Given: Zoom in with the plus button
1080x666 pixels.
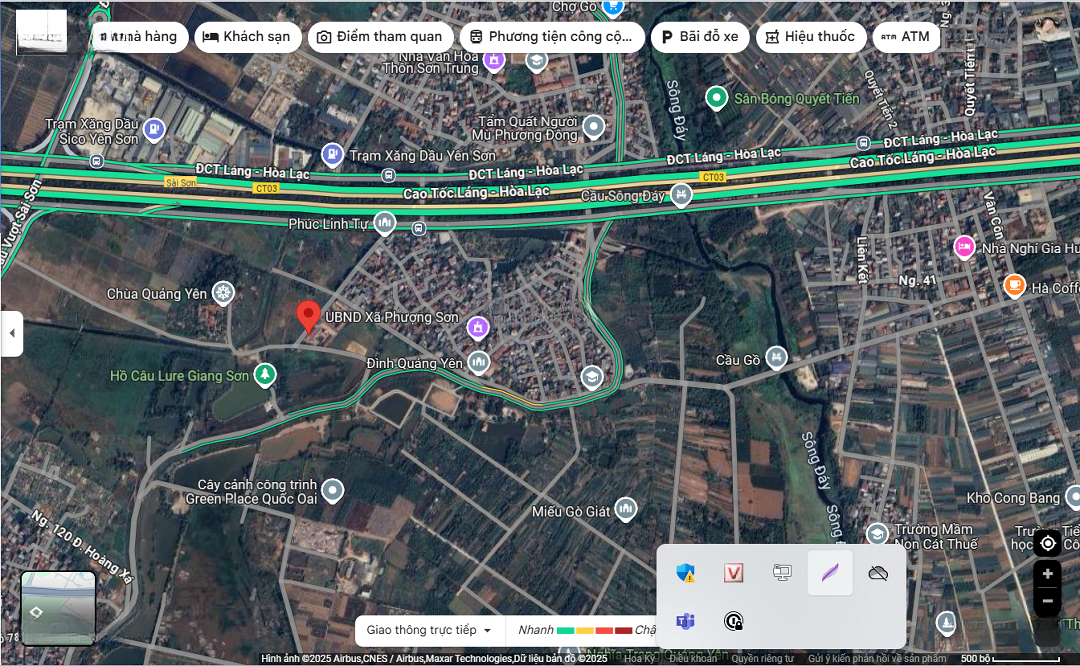Looking at the screenshot, I should tap(1048, 574).
